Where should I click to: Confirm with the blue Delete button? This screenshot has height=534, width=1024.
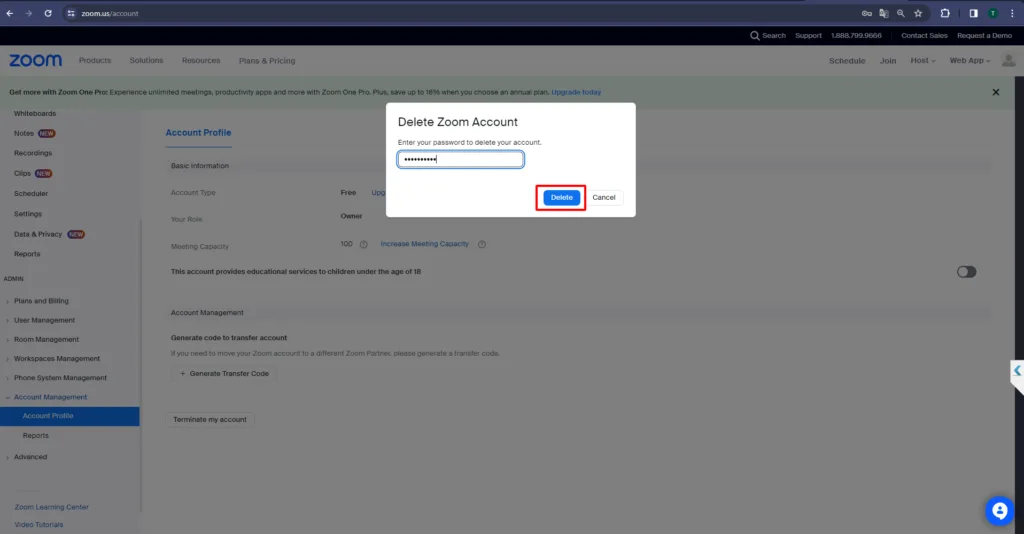(561, 198)
